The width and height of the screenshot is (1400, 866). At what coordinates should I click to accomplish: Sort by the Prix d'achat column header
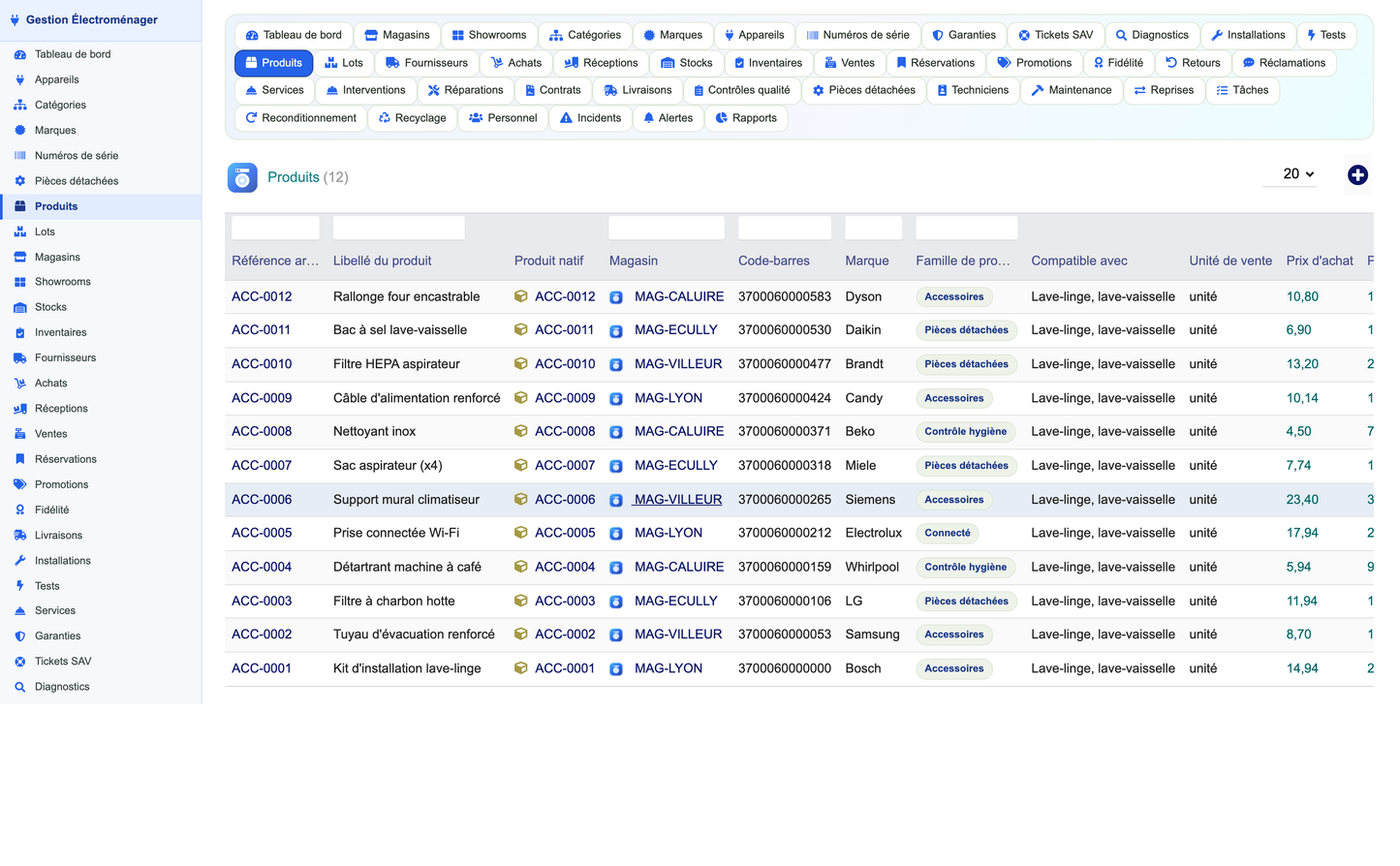pos(1320,261)
